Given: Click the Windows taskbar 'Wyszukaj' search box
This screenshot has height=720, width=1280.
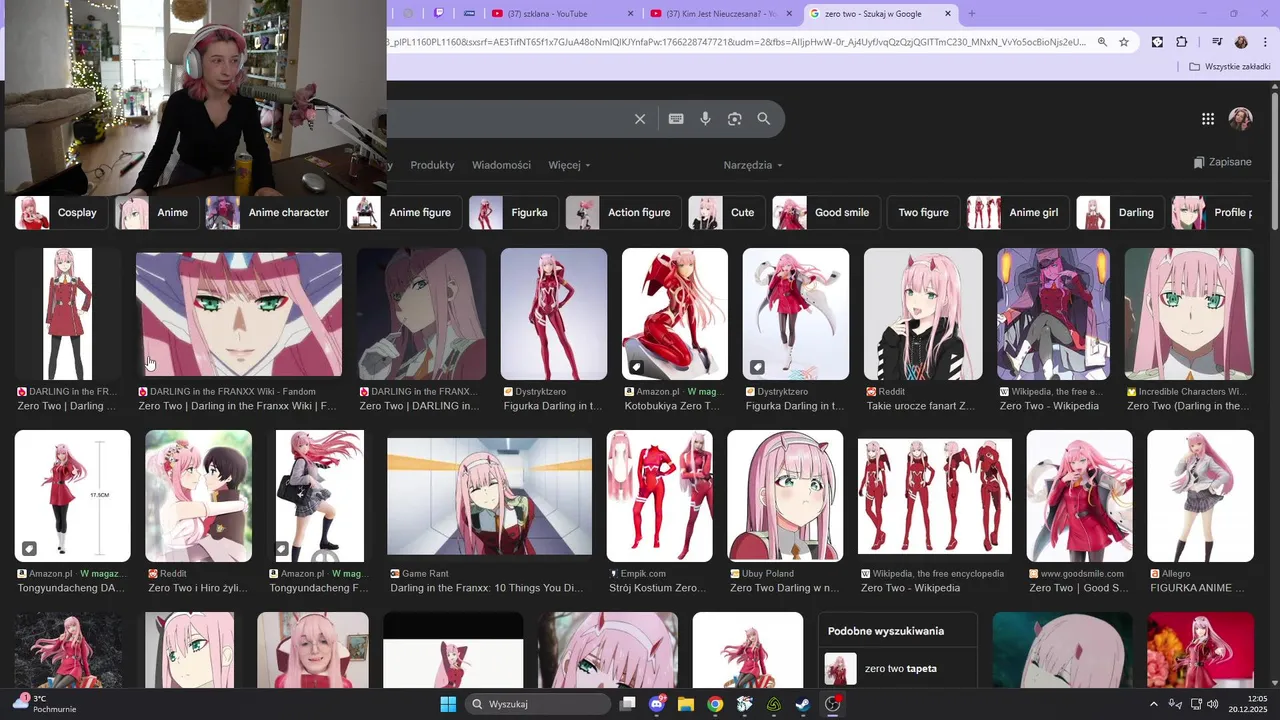Looking at the screenshot, I should [x=538, y=704].
